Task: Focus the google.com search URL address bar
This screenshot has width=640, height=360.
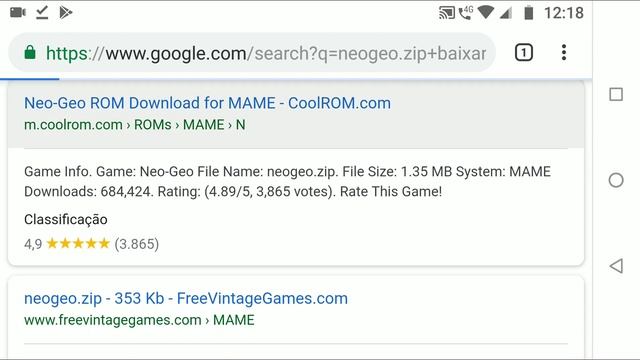Action: tap(252, 53)
